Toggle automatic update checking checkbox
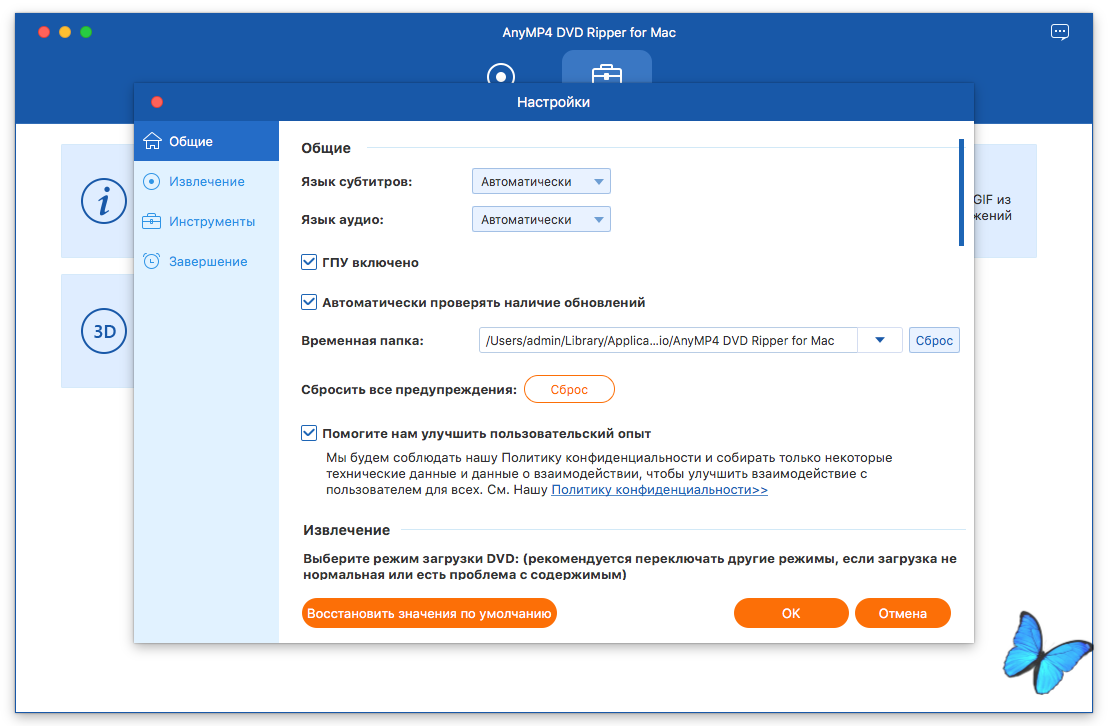The width and height of the screenshot is (1114, 726). point(309,302)
